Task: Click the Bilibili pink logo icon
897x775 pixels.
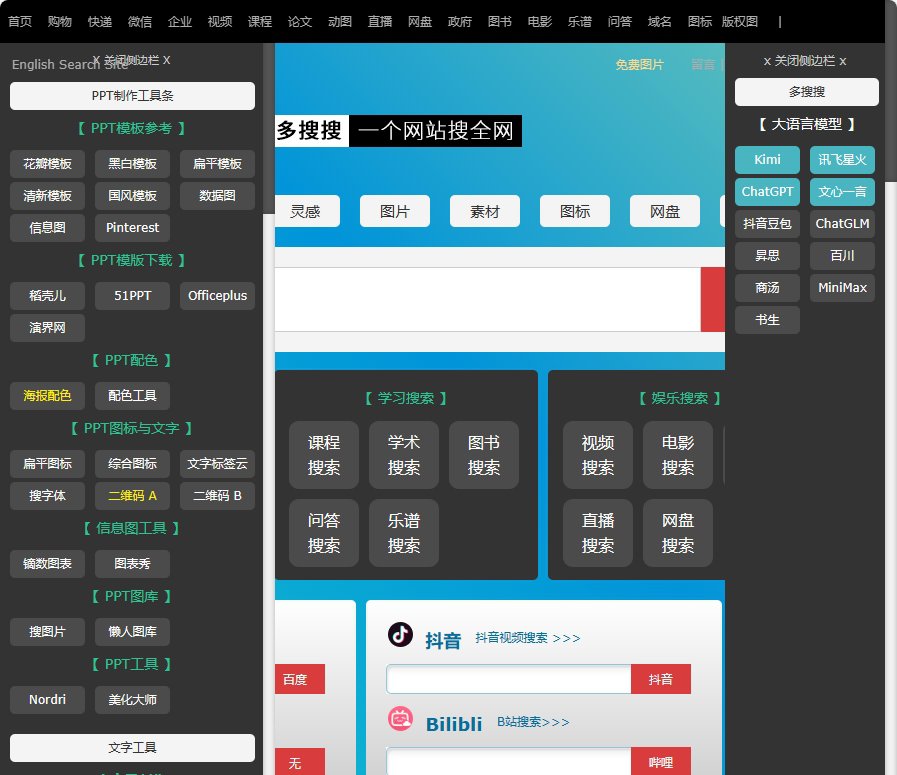Action: (400, 719)
